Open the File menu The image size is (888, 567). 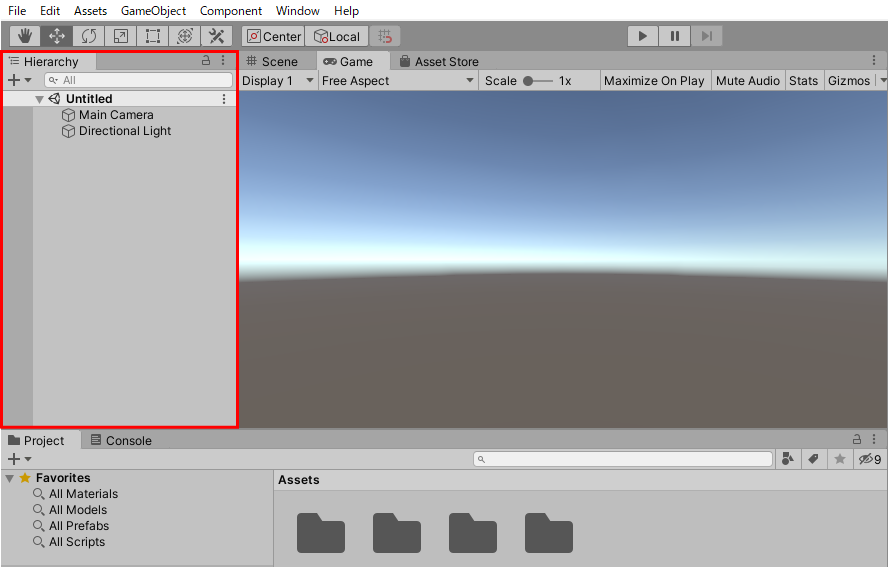[x=17, y=11]
